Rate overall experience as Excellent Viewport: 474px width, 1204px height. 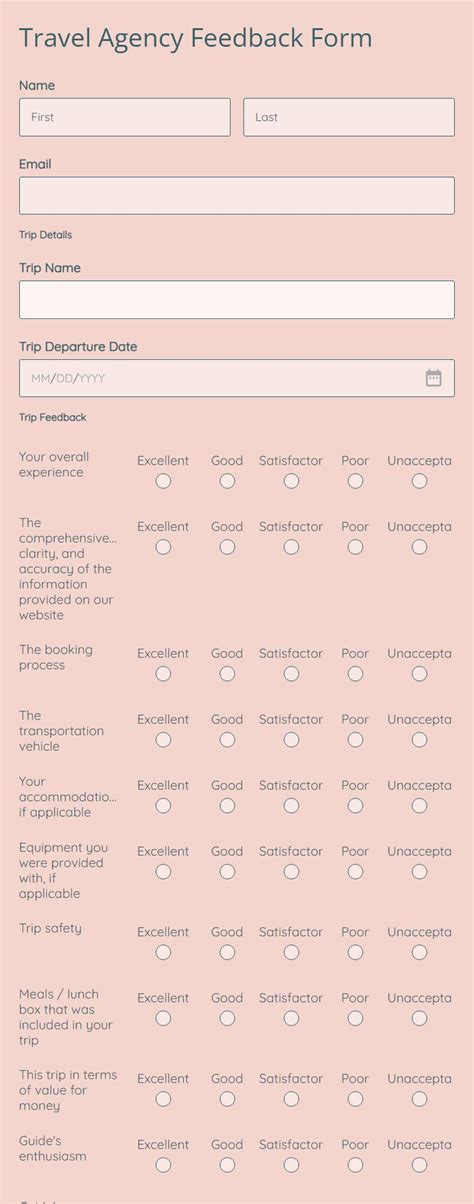(163, 481)
